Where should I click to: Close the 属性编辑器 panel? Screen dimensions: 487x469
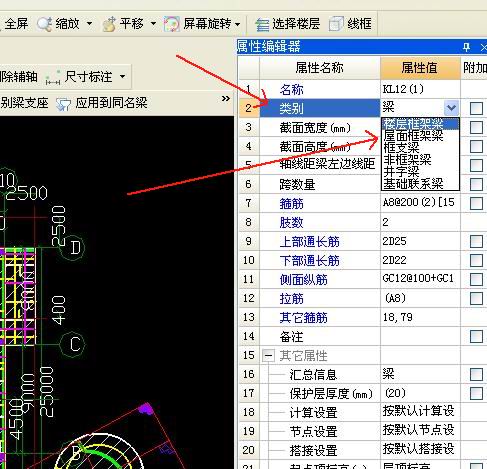click(x=483, y=47)
